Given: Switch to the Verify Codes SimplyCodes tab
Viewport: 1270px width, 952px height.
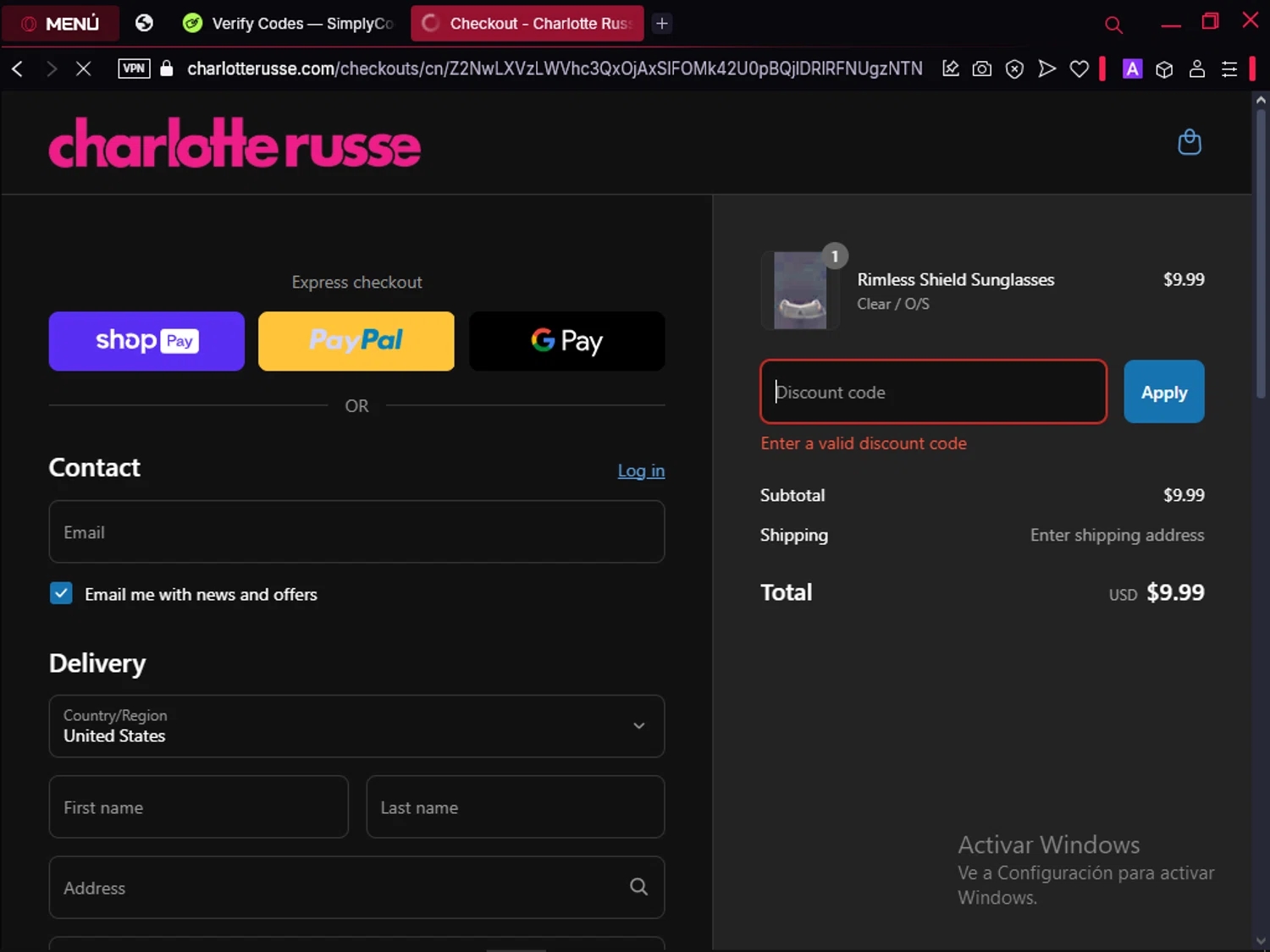Looking at the screenshot, I should click(x=289, y=23).
